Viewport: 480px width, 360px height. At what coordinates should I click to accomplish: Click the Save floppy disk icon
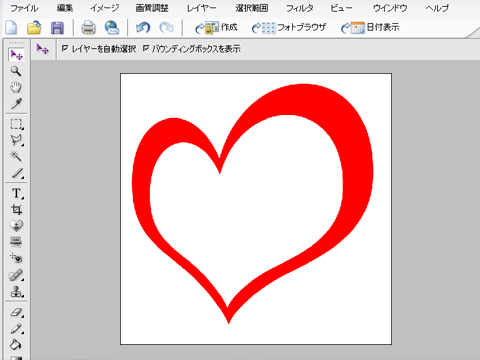click(x=57, y=28)
